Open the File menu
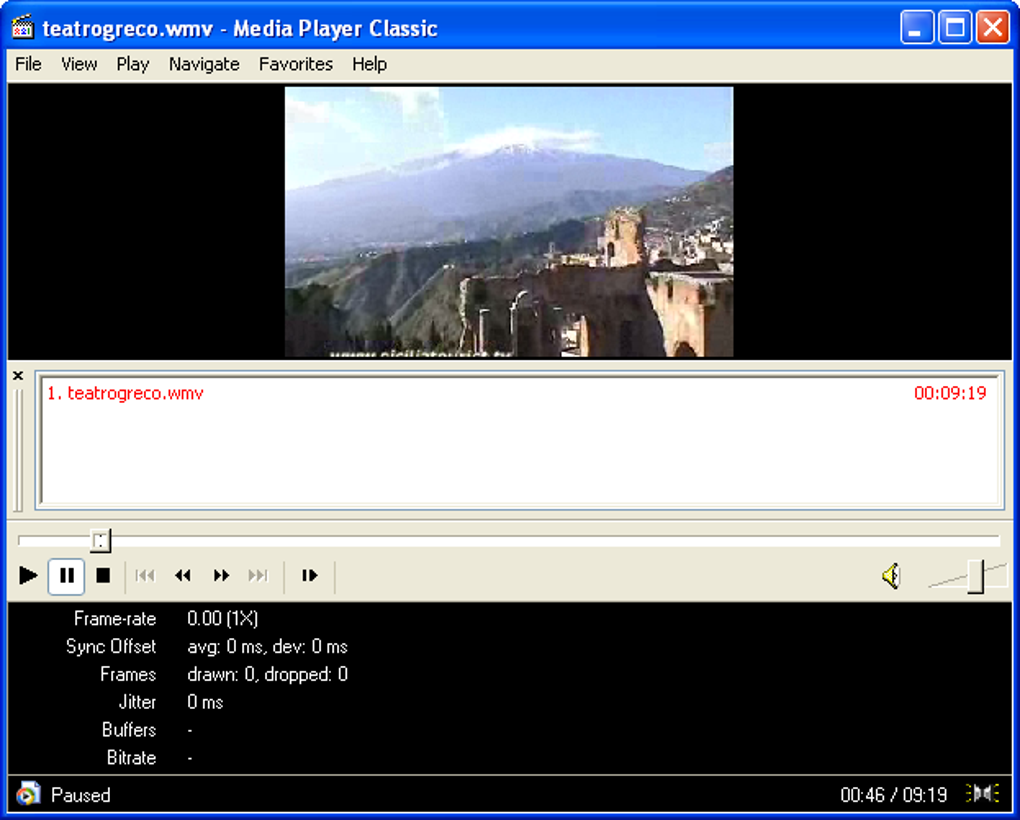 pos(28,64)
